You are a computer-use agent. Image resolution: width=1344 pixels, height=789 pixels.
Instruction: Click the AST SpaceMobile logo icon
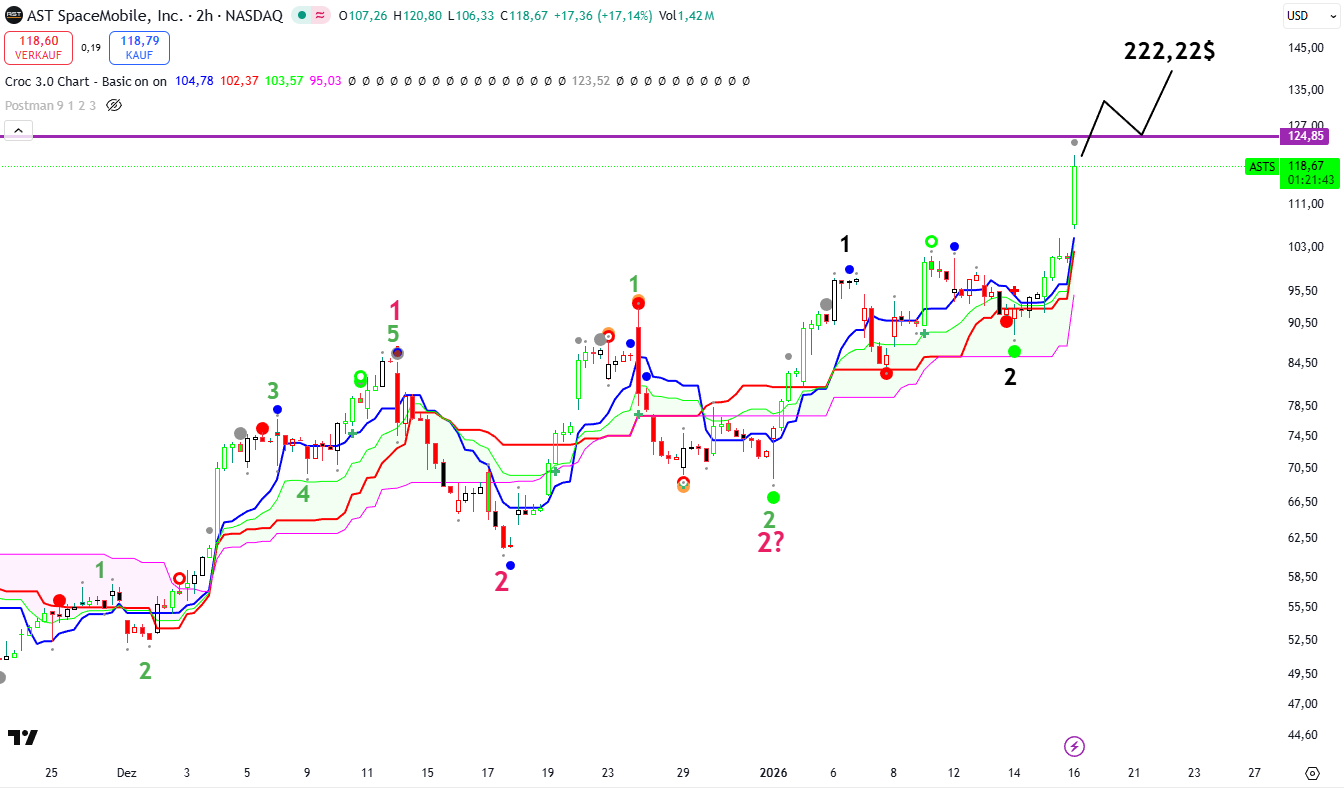click(x=14, y=15)
